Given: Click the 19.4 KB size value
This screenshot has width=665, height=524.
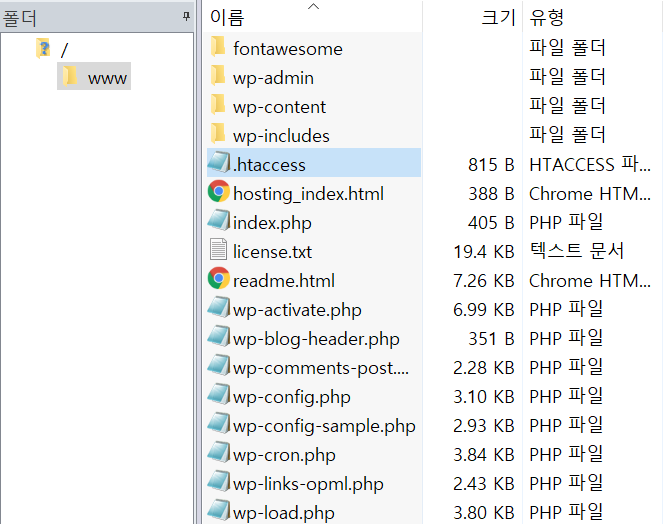Looking at the screenshot, I should coord(484,252).
